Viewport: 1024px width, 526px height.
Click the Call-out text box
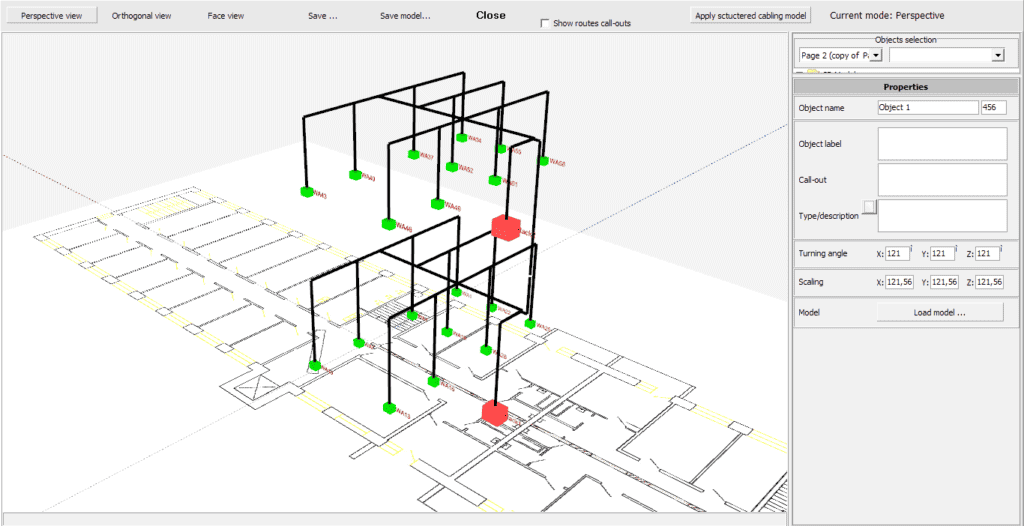(941, 180)
